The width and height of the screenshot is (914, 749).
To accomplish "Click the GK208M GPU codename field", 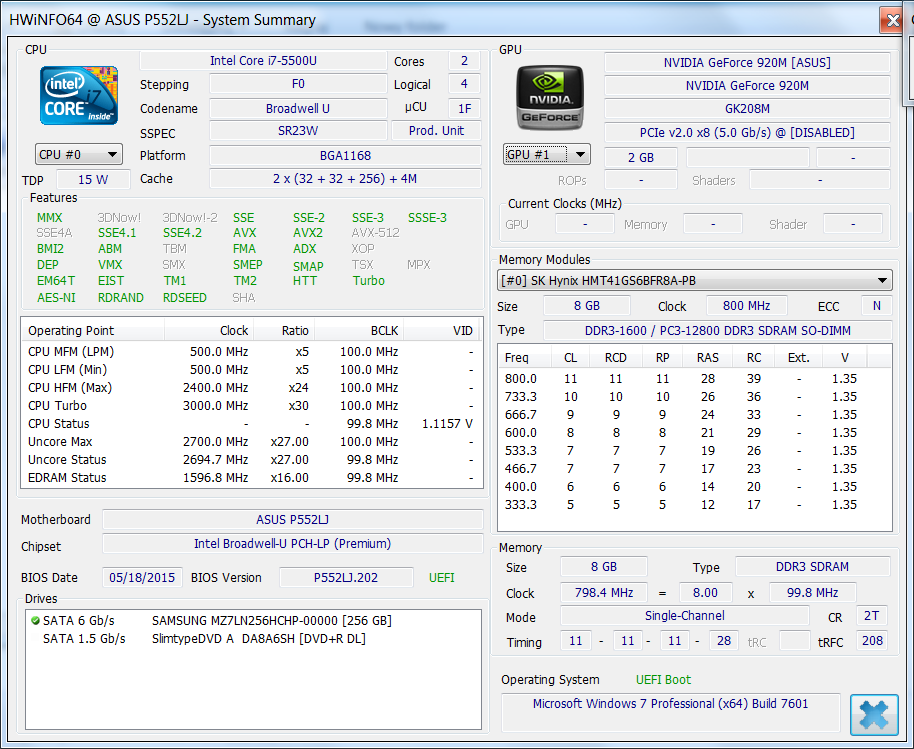I will (747, 108).
